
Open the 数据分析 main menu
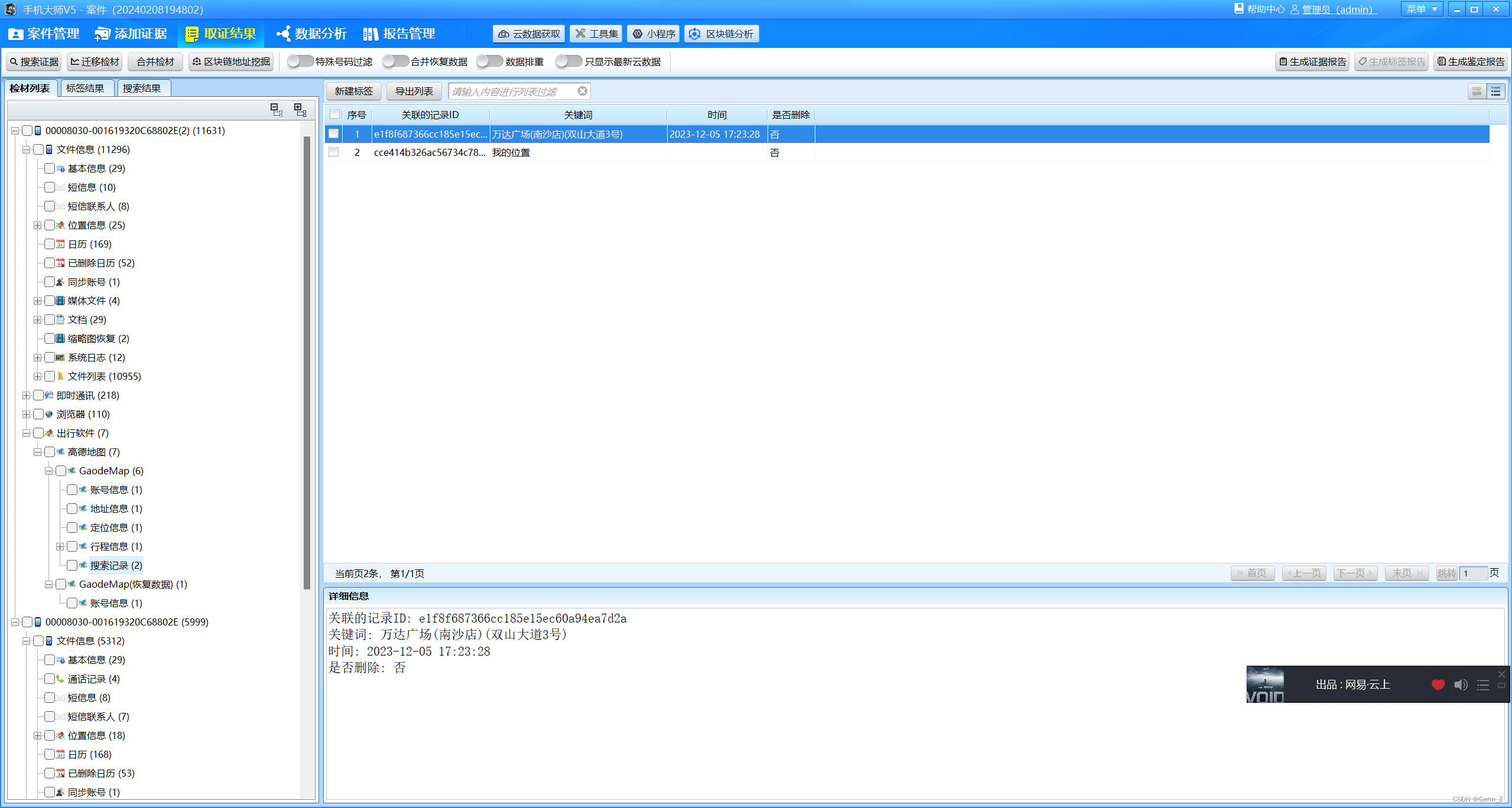click(311, 34)
